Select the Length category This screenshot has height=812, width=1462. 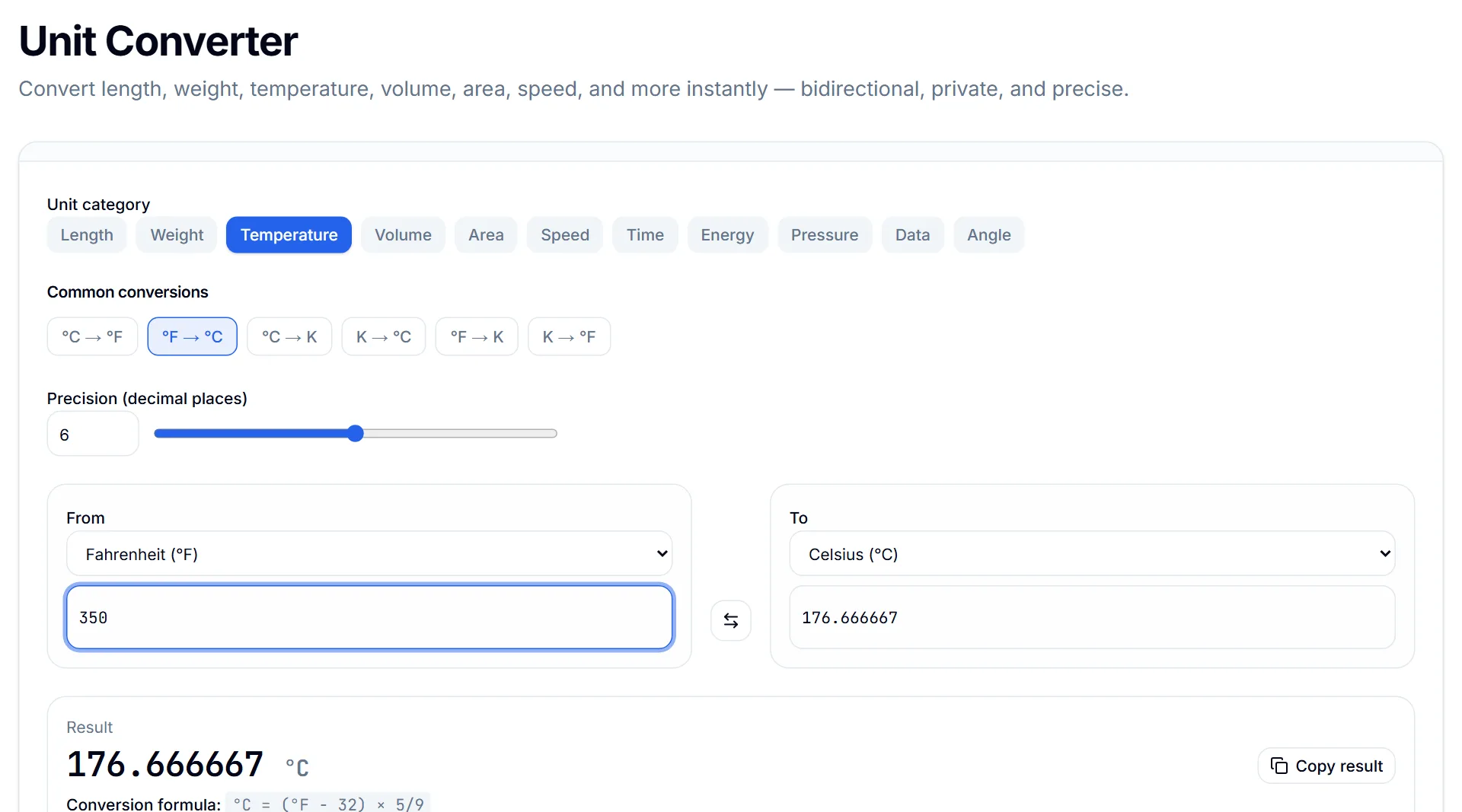point(87,235)
